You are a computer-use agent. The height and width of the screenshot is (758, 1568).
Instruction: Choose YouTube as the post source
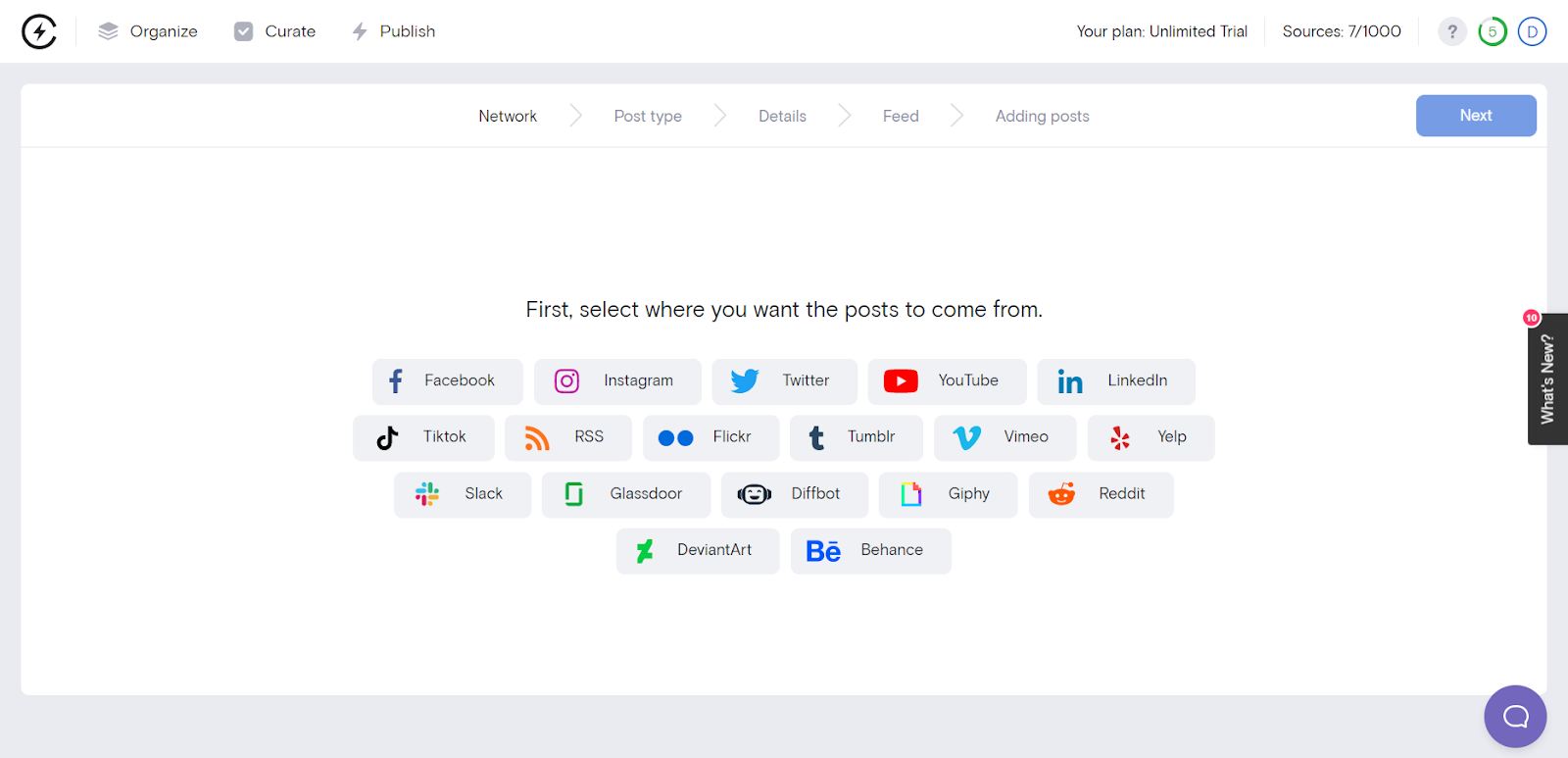(x=948, y=381)
